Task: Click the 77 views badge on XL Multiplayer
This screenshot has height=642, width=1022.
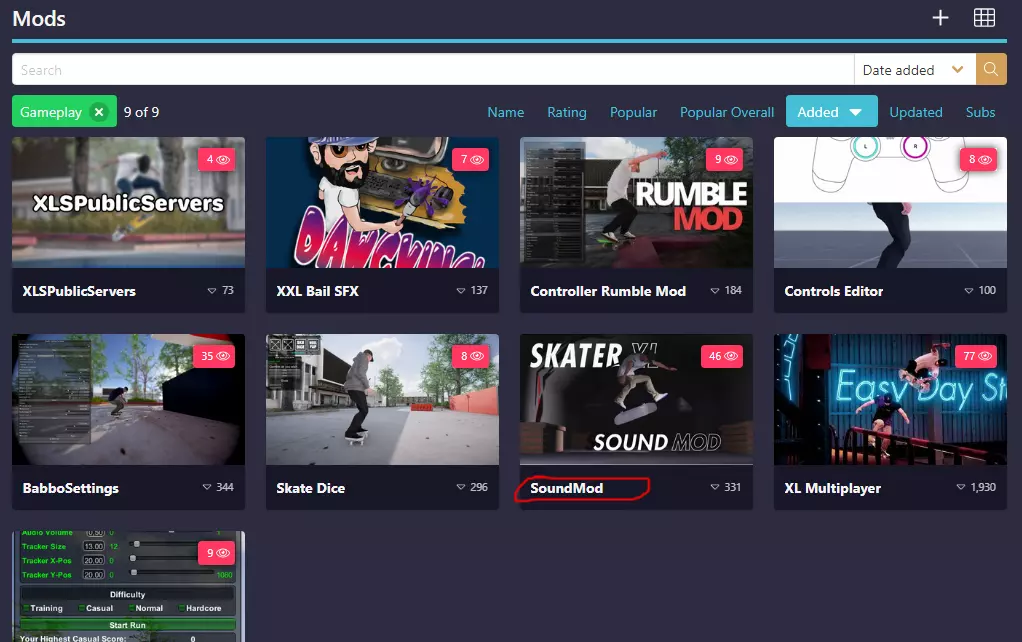Action: [x=976, y=357]
